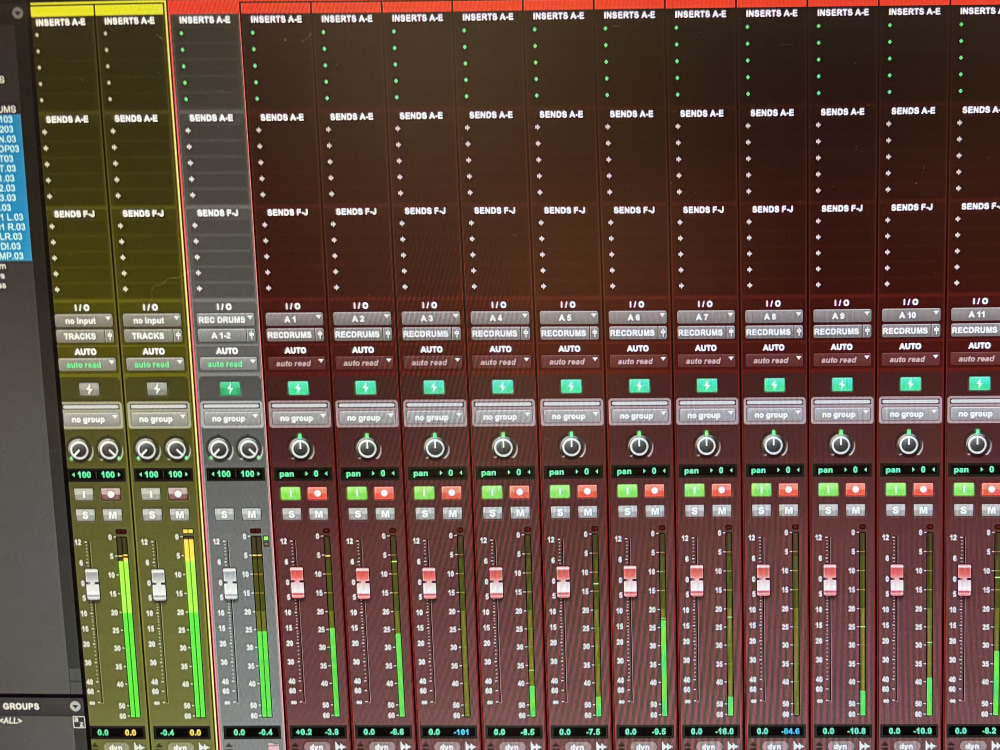1000x750 pixels.
Task: Toggle DSP Mode lightning button on A10 track
Action: [x=910, y=383]
